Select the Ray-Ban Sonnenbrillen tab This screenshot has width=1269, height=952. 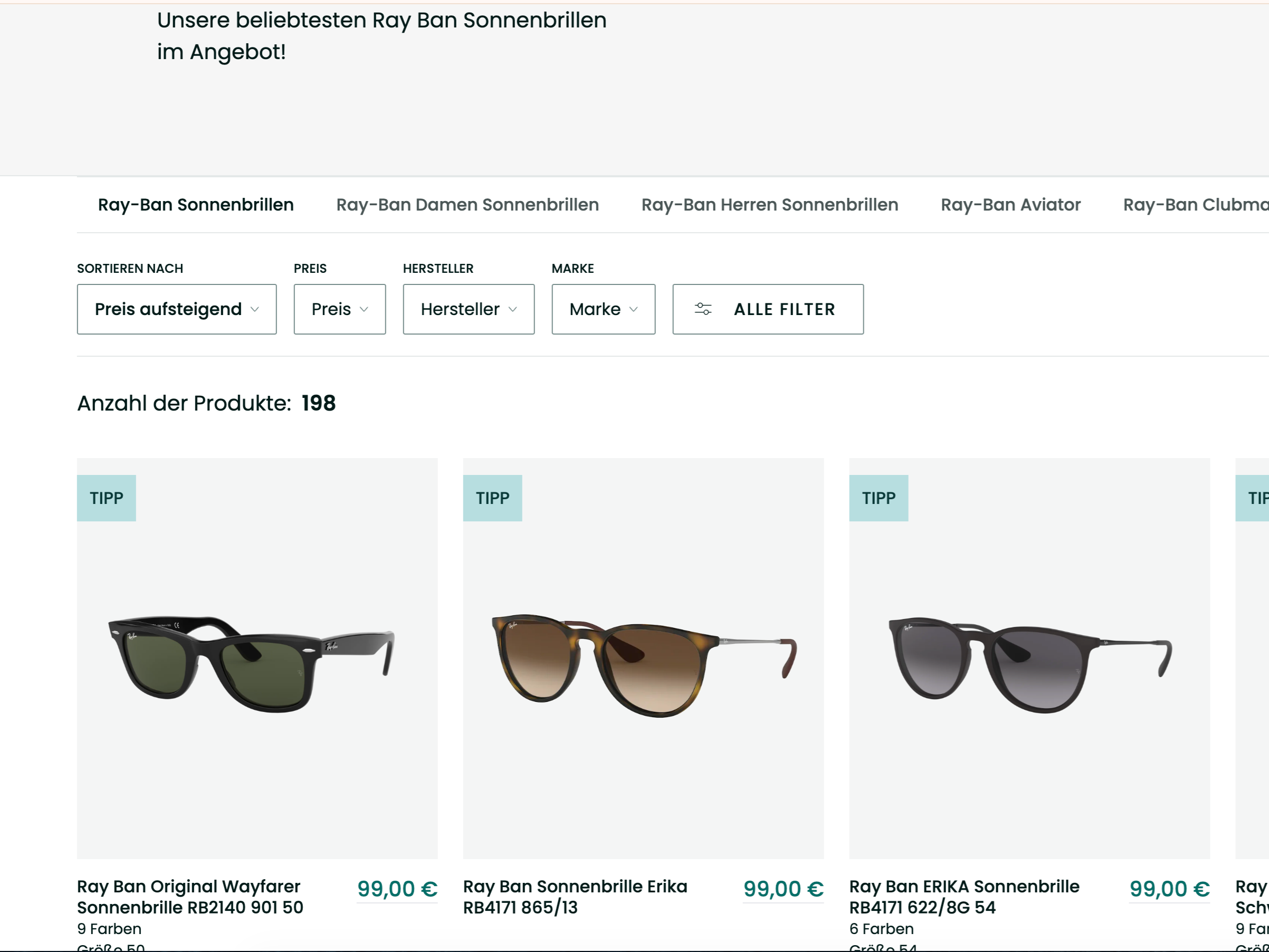click(x=196, y=205)
